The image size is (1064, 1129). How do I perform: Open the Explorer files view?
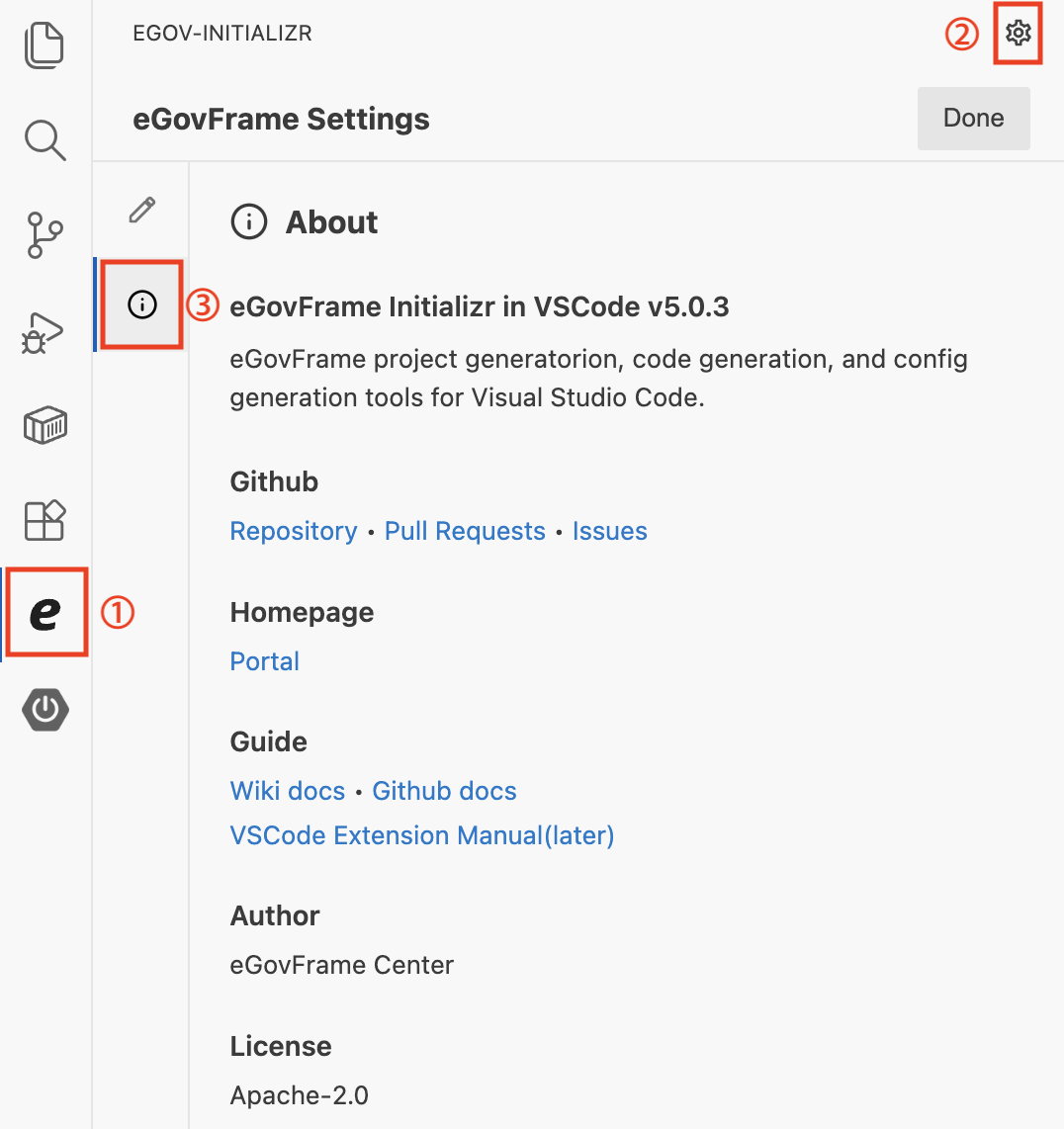click(x=44, y=46)
